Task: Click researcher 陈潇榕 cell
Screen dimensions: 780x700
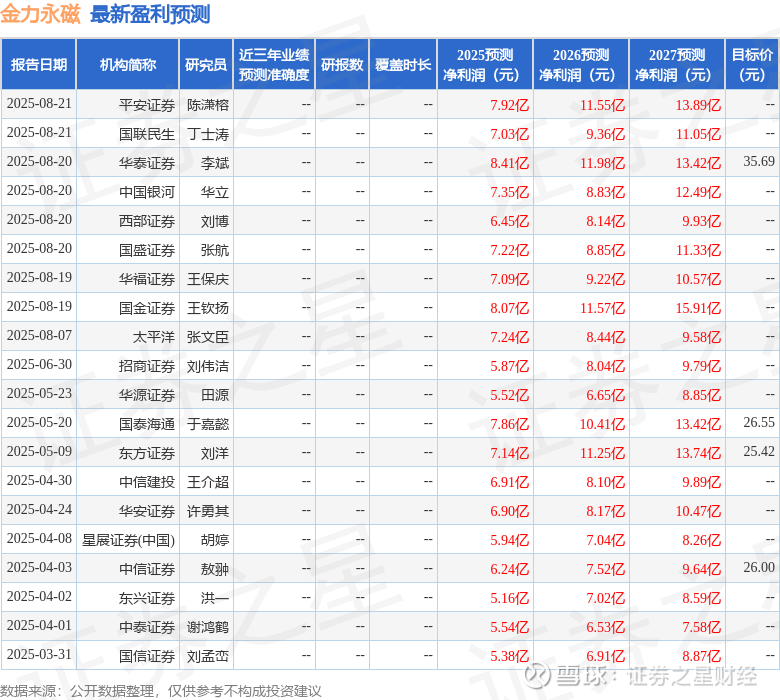Action: click(x=208, y=105)
